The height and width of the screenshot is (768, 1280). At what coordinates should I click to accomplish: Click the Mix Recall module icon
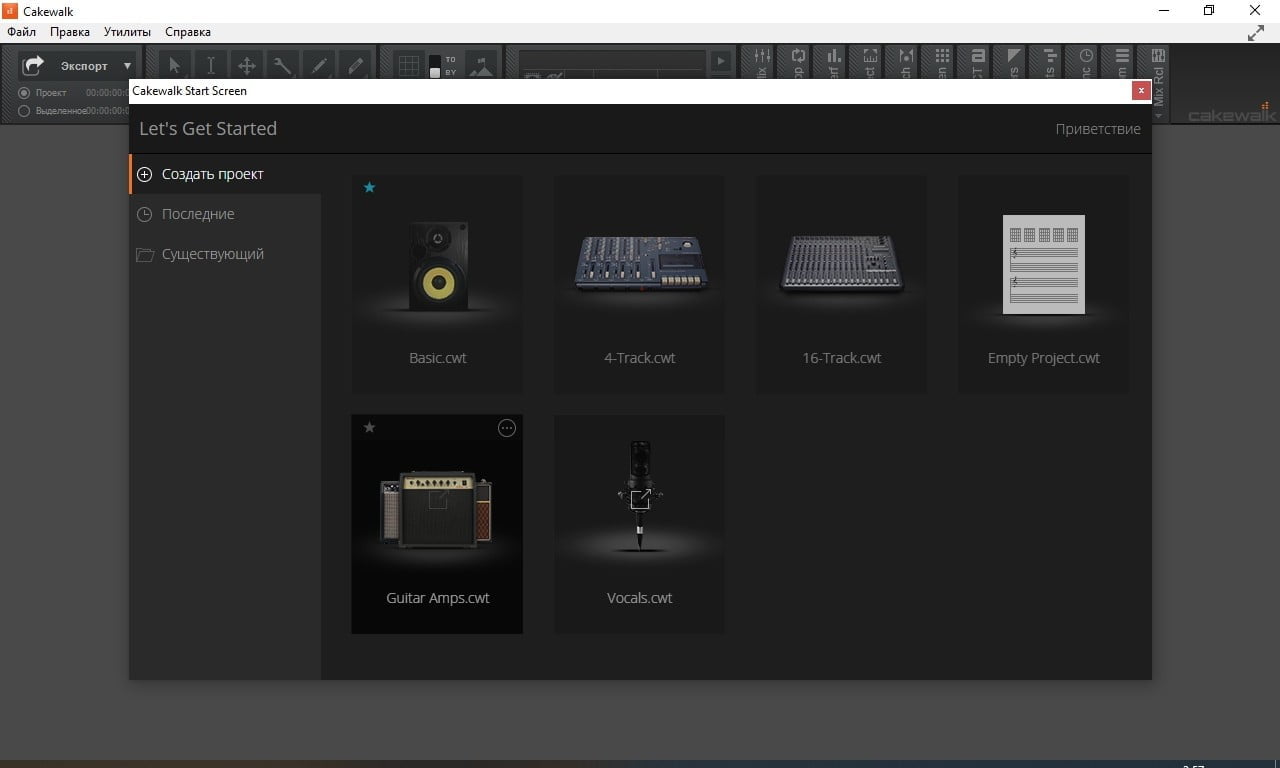pyautogui.click(x=1158, y=56)
